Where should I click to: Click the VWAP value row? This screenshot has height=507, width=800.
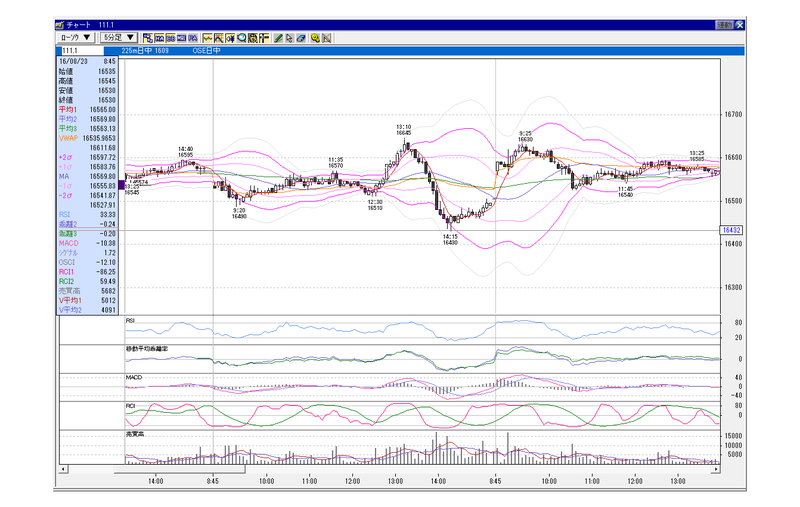coord(87,138)
